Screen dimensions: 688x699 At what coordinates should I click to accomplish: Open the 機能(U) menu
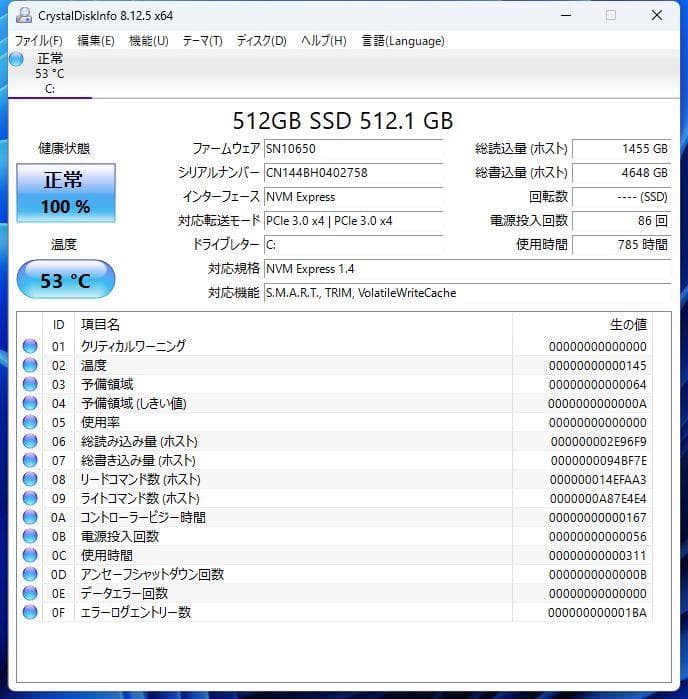148,41
